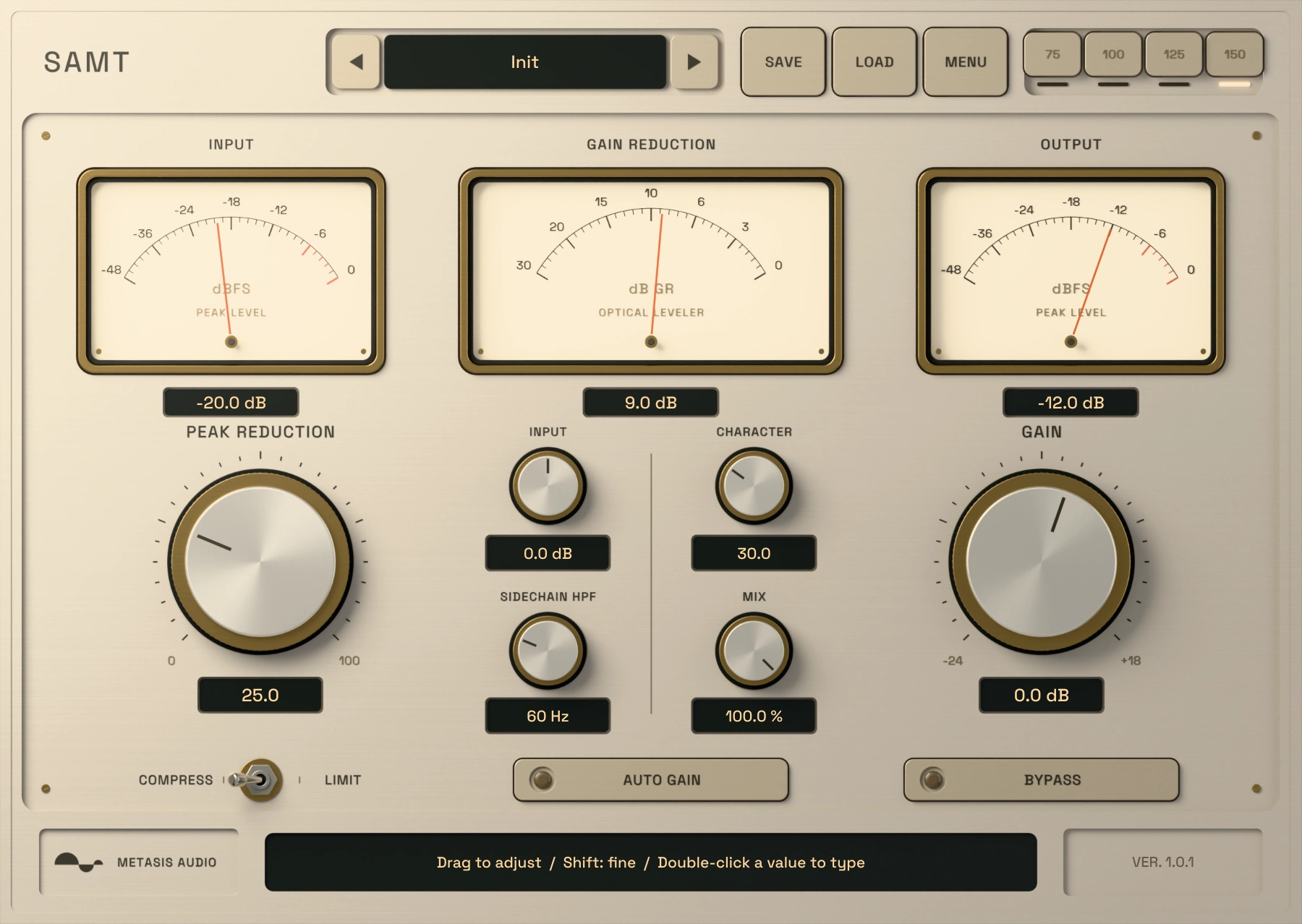The image size is (1302, 924).
Task: Click the hint bar reading Drag to adjust
Action: click(651, 862)
